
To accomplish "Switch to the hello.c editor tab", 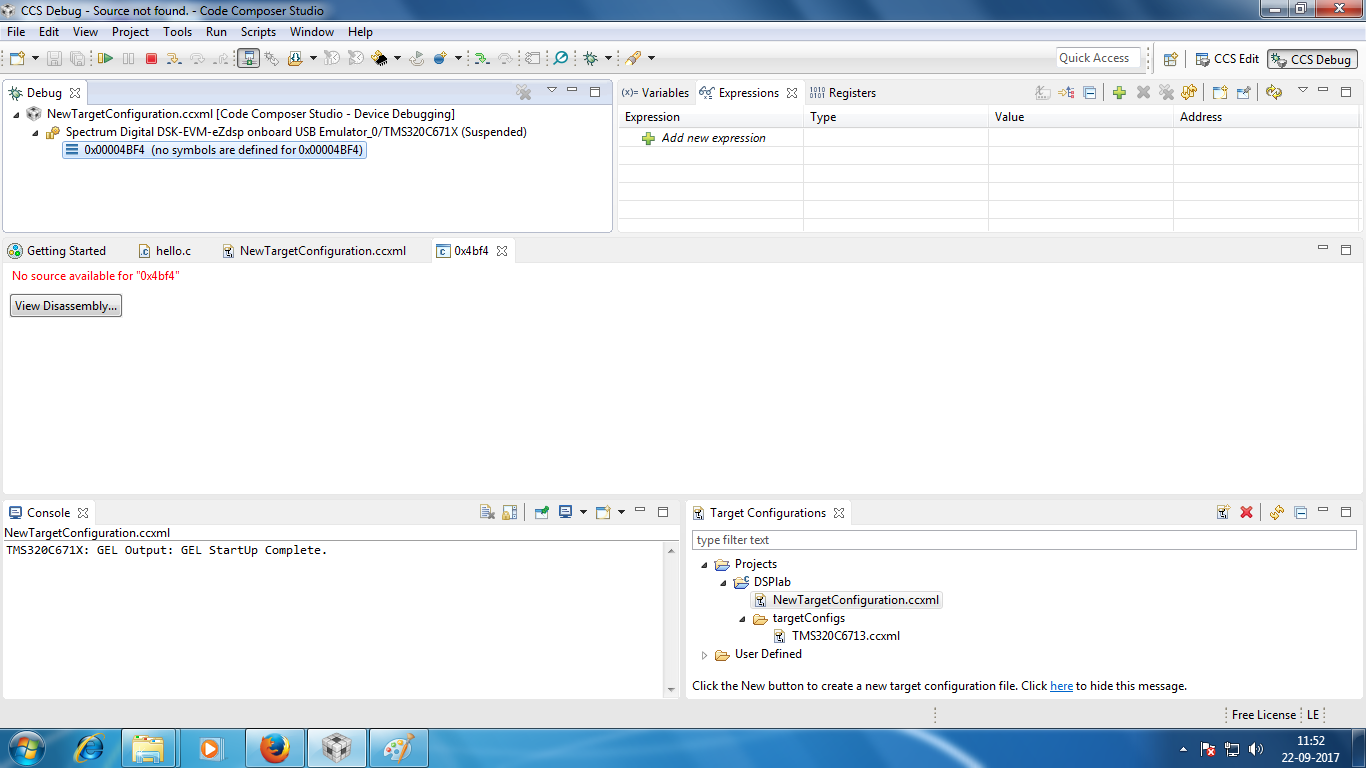I will [x=165, y=251].
